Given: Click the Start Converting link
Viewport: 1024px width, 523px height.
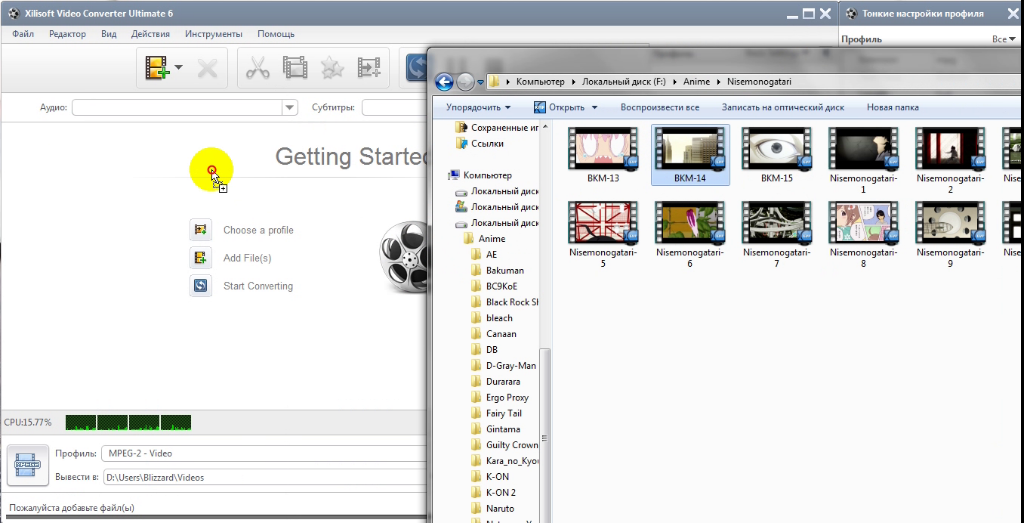Looking at the screenshot, I should point(258,286).
